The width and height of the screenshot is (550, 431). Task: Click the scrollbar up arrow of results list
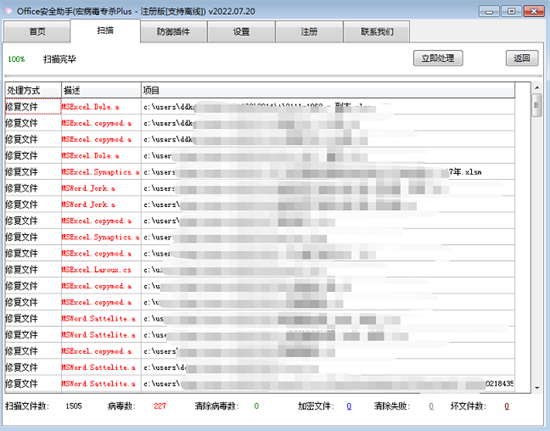point(537,87)
